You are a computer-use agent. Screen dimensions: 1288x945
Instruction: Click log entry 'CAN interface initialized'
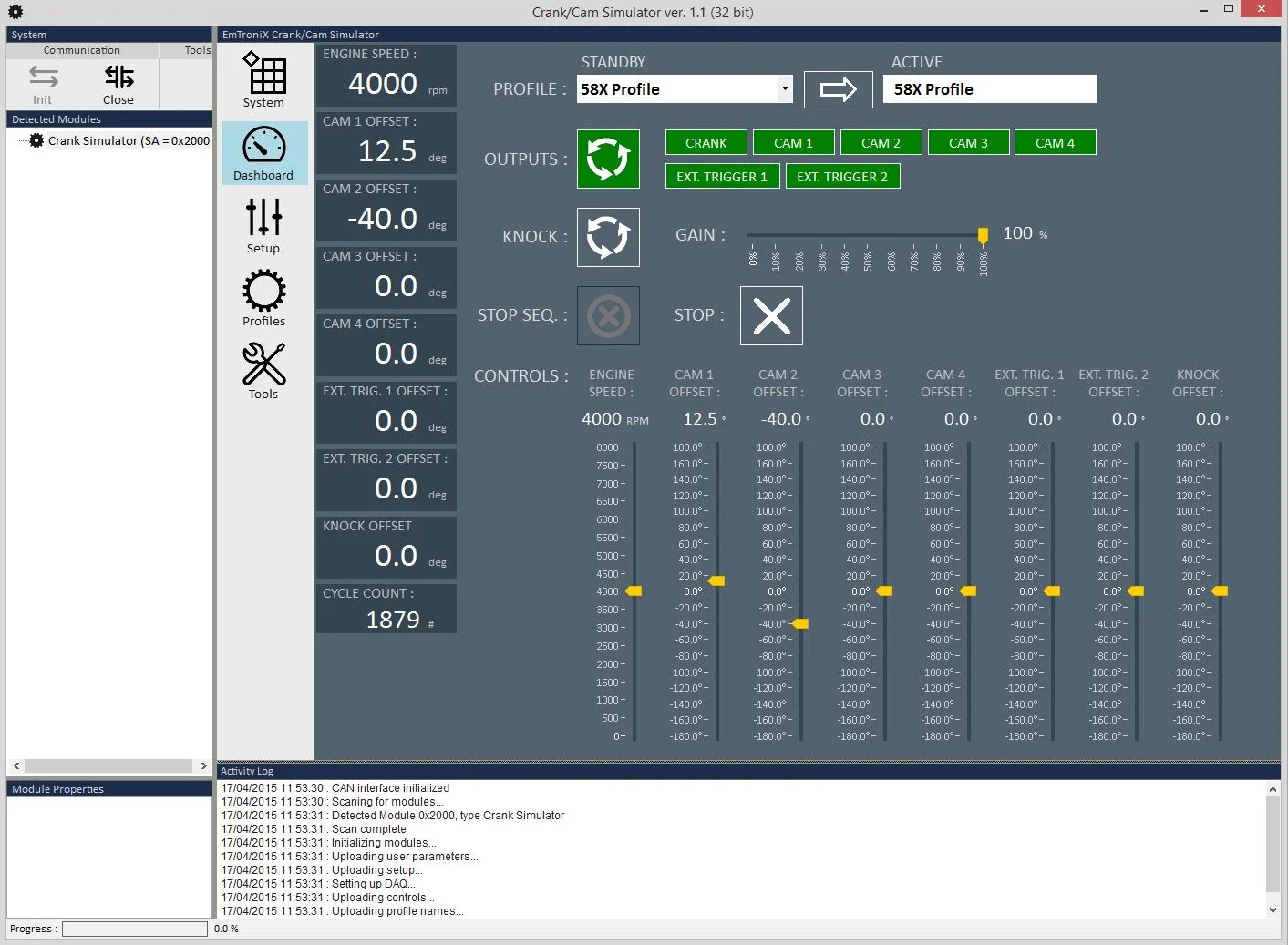[x=335, y=788]
